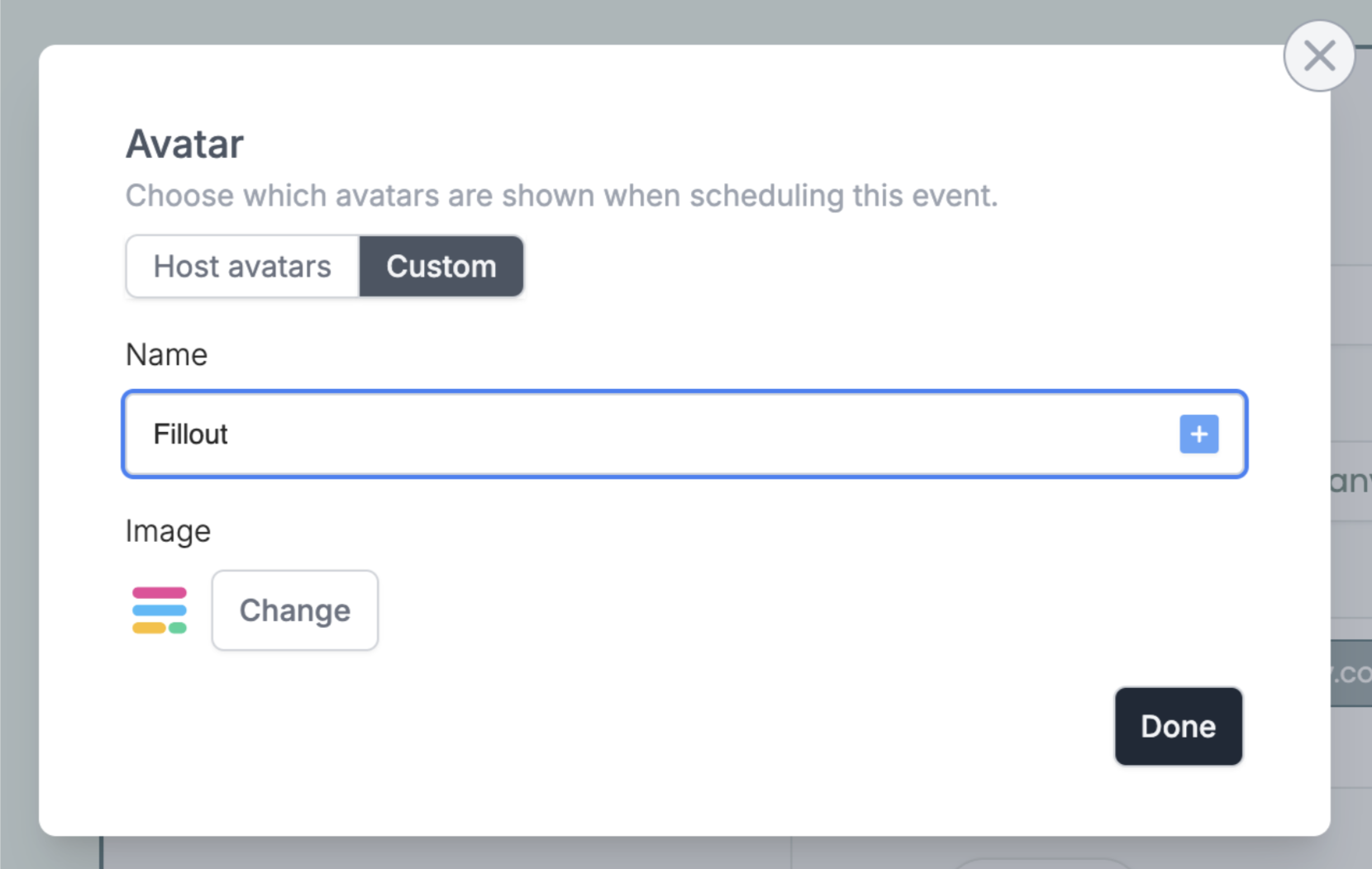This screenshot has width=1372, height=869.
Task: Click the Avatar dialog heading
Action: coord(184,144)
